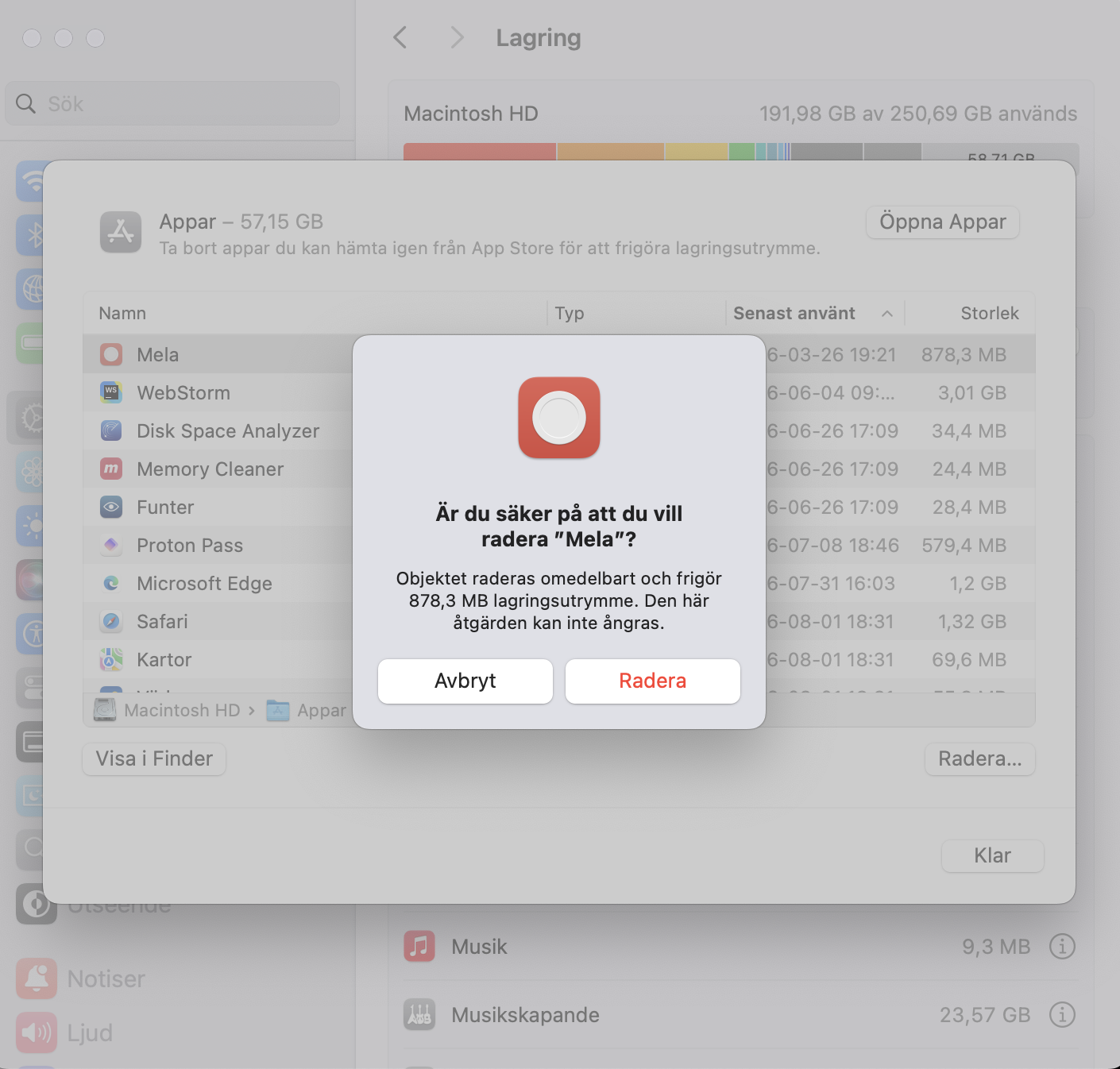
Task: Click the Kartor maps icon
Action: tap(111, 659)
